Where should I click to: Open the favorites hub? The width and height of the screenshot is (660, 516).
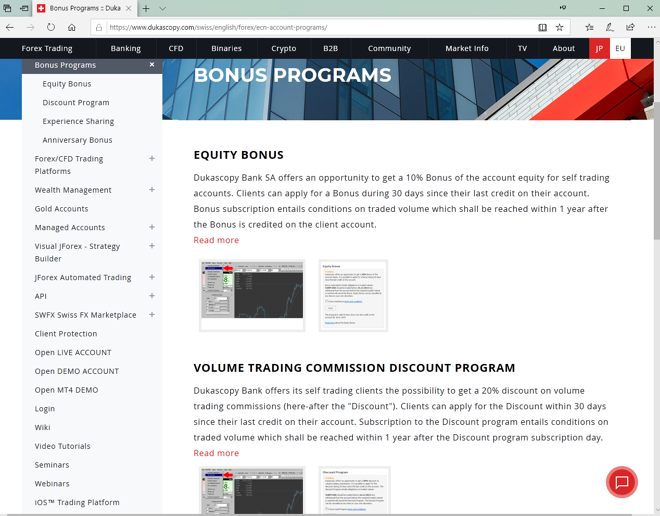[x=589, y=27]
